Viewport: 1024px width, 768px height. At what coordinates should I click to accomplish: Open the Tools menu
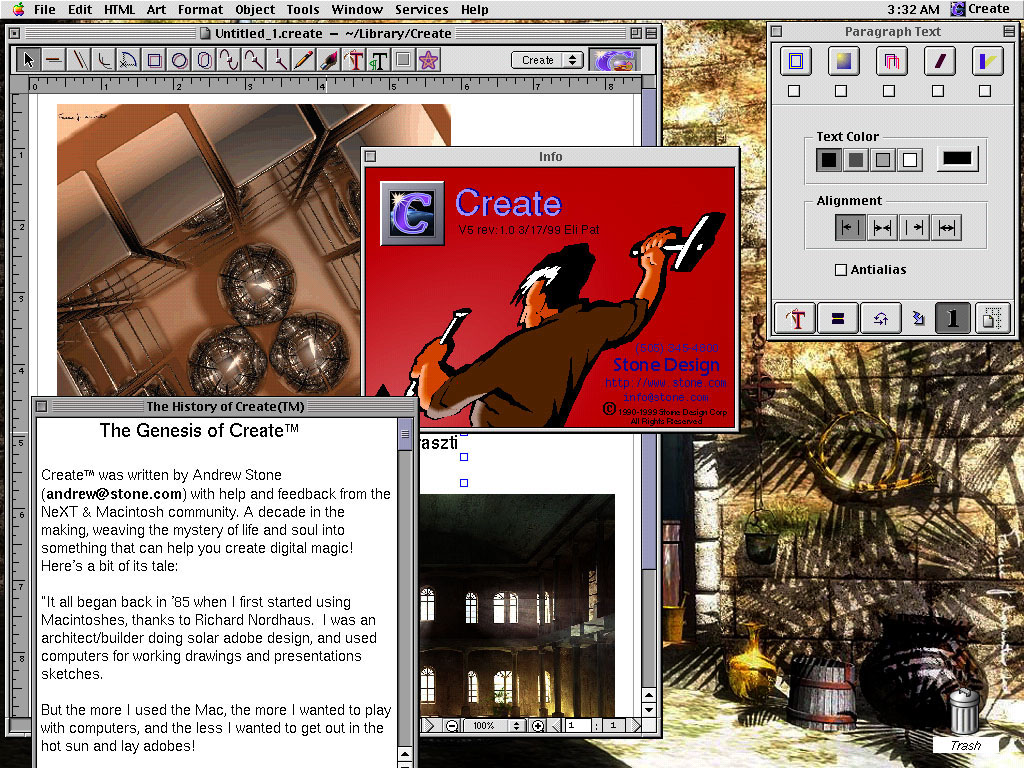click(x=303, y=10)
